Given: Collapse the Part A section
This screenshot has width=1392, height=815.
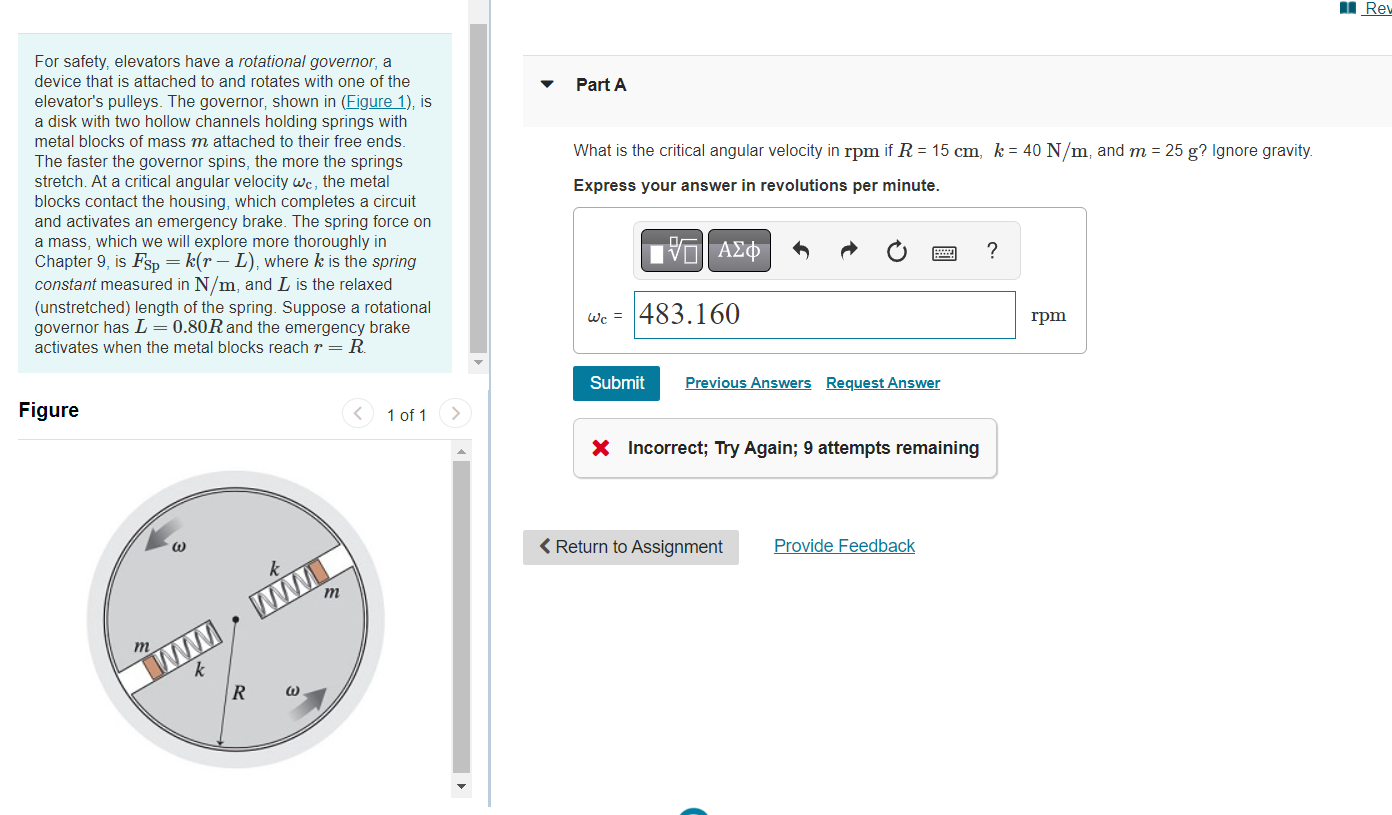Looking at the screenshot, I should pos(546,85).
